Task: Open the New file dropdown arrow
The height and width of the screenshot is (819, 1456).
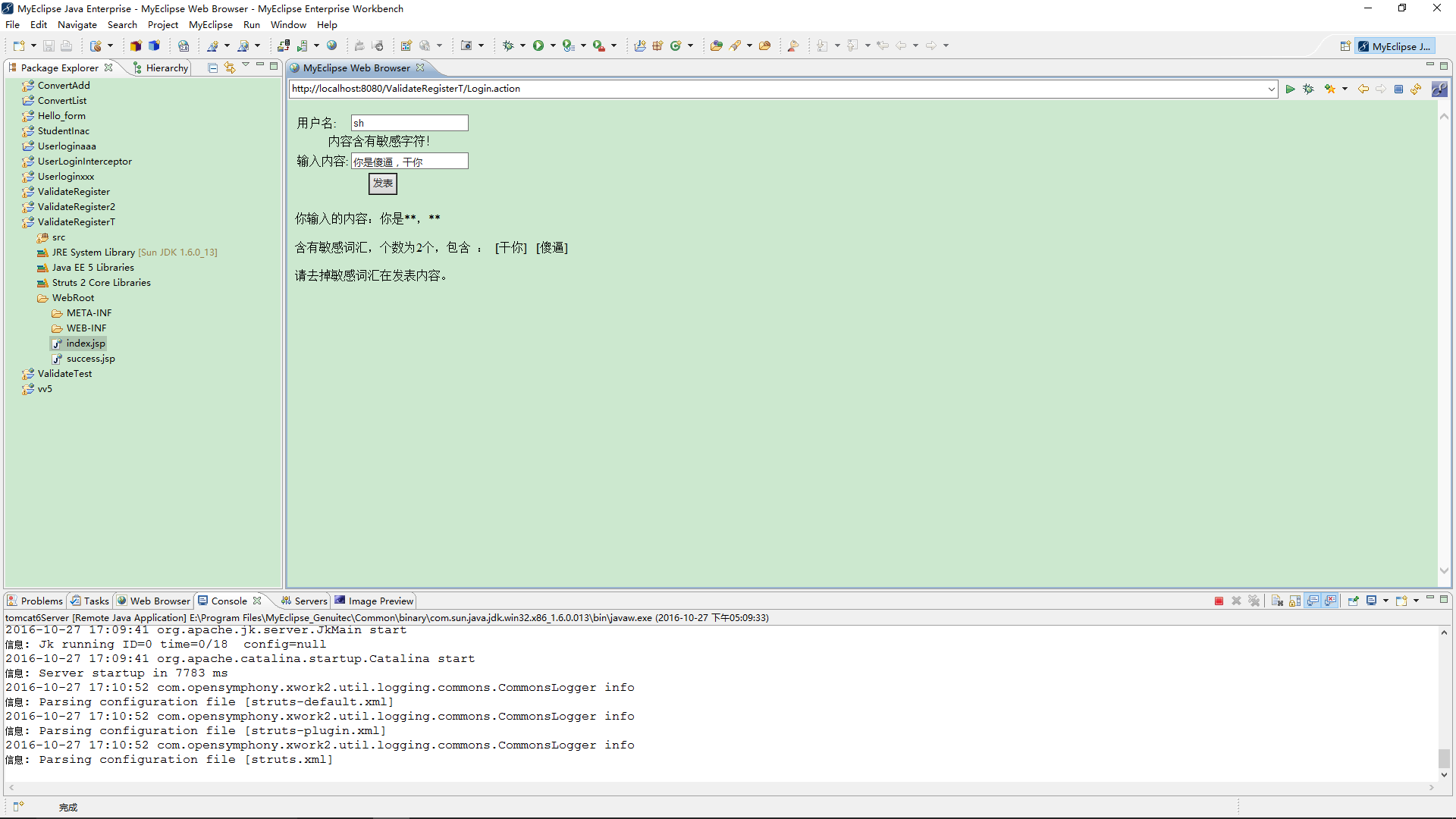Action: tap(33, 46)
